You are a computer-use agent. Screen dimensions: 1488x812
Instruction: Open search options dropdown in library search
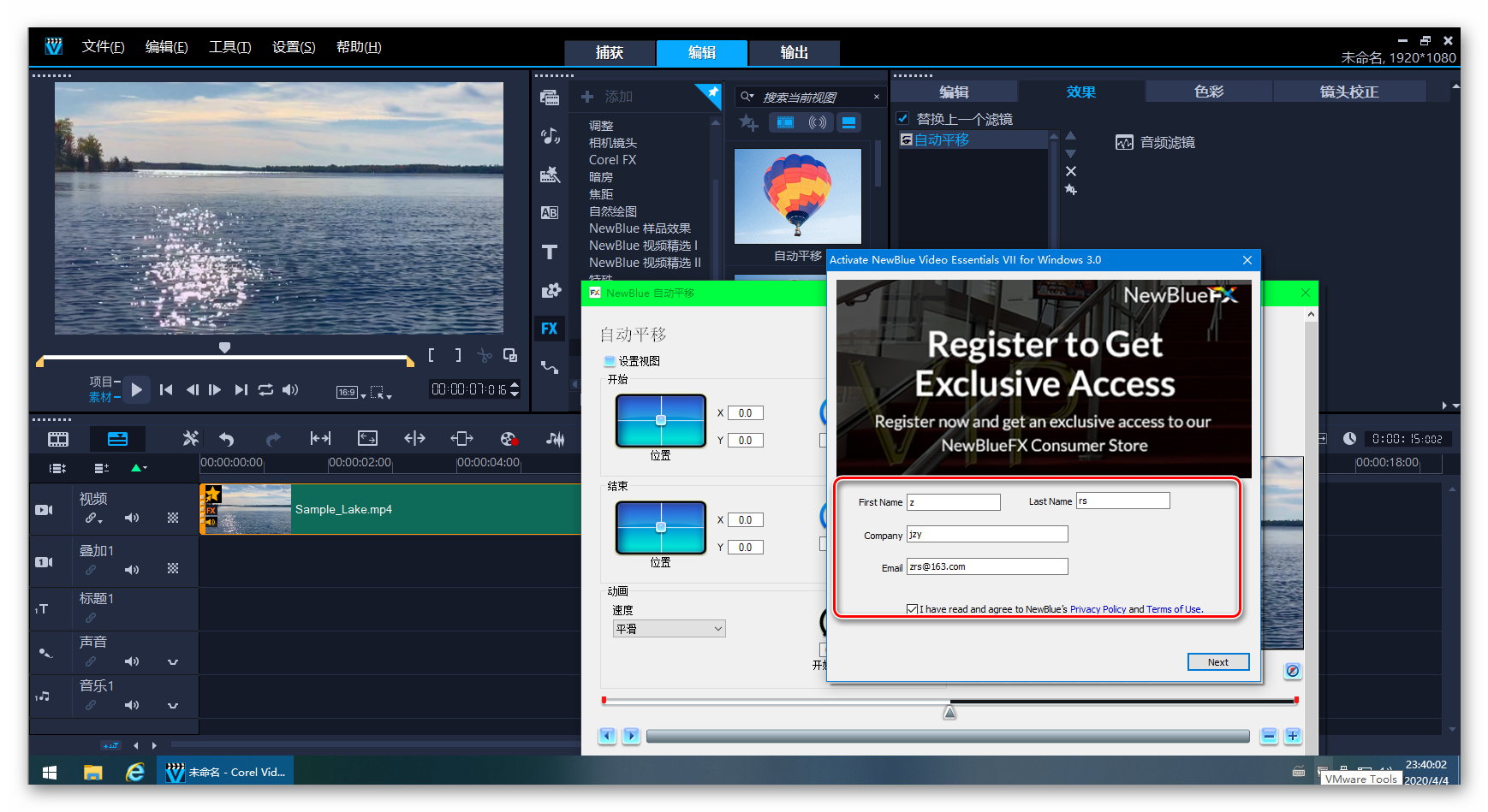tap(747, 97)
